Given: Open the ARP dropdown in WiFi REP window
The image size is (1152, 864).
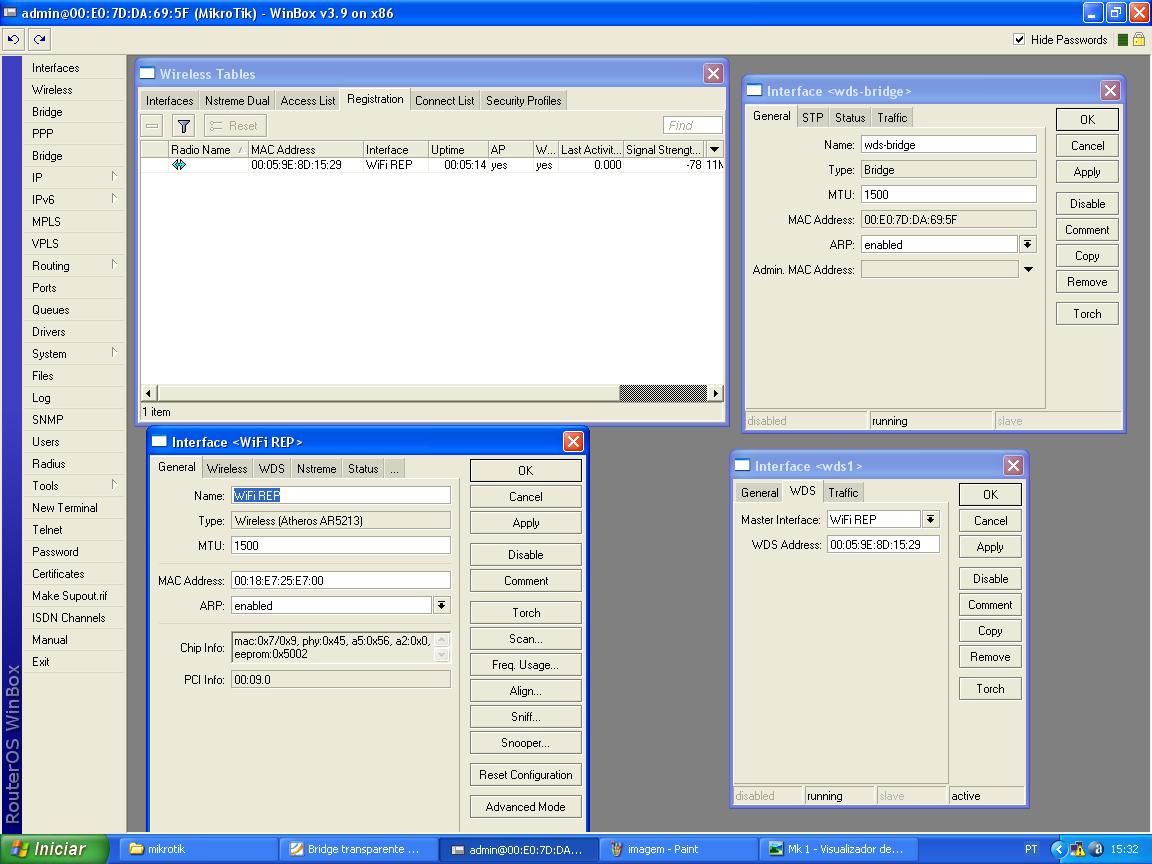Looking at the screenshot, I should [x=442, y=605].
